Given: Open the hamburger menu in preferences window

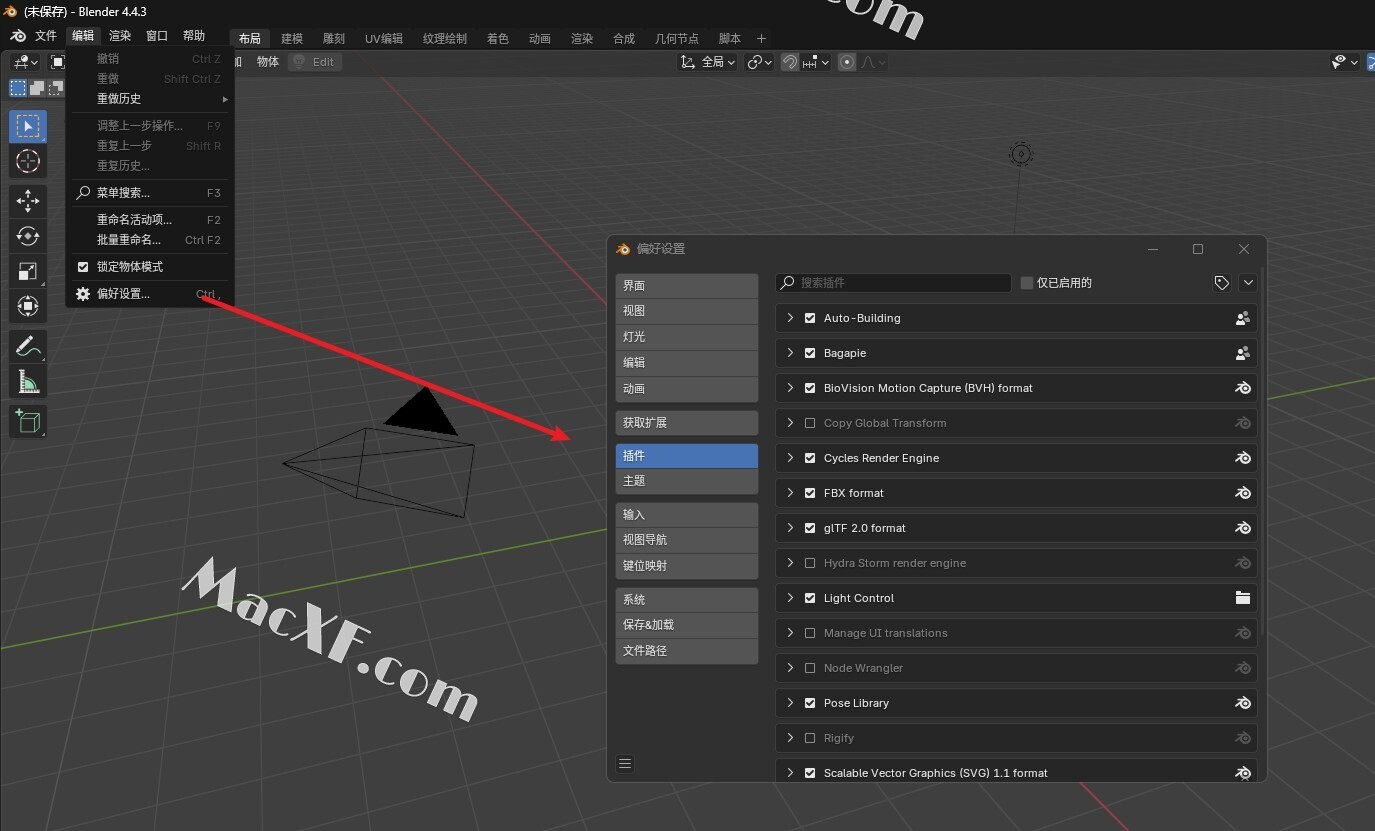Looking at the screenshot, I should point(625,764).
